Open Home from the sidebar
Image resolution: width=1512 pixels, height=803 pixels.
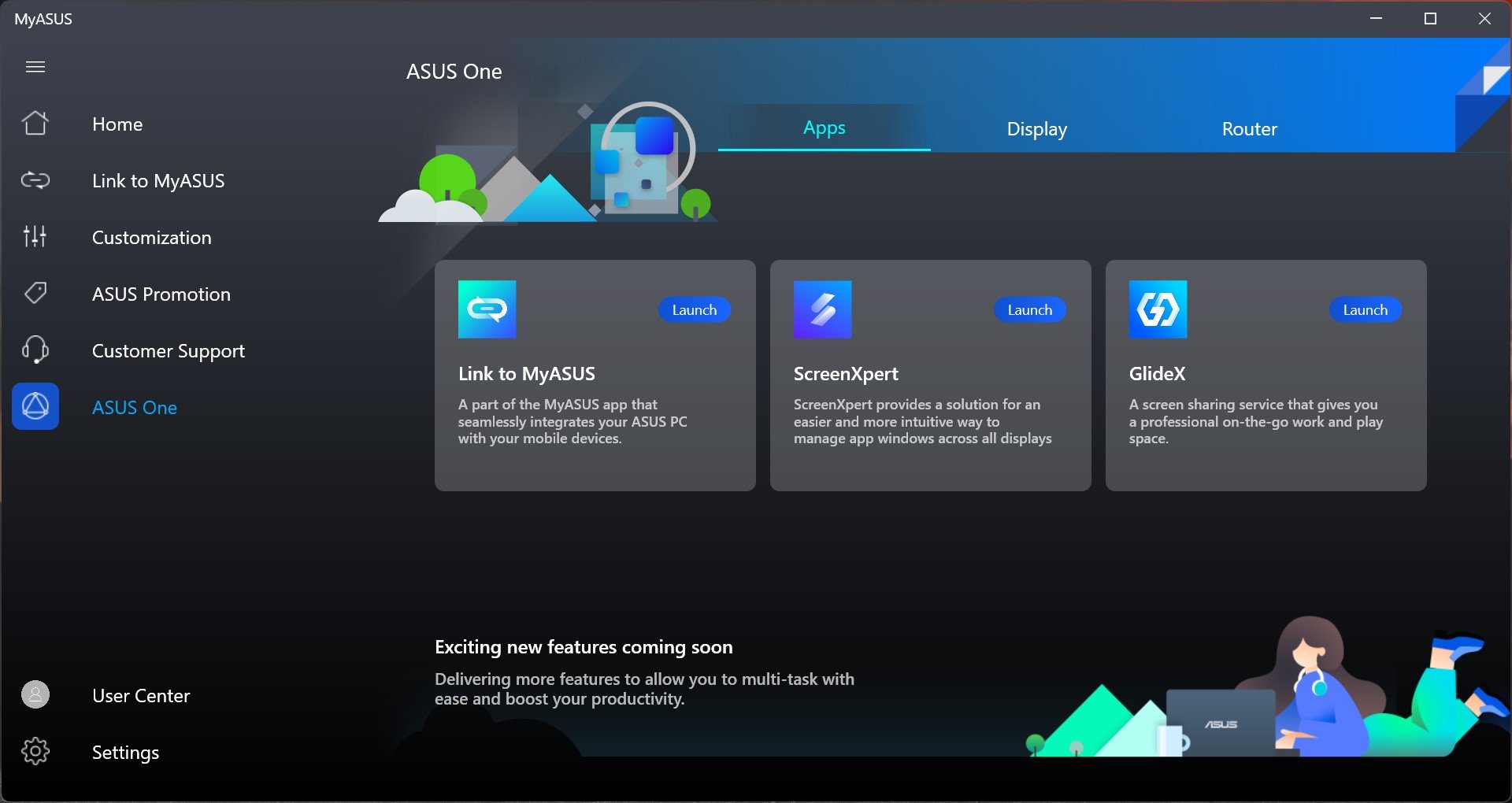click(117, 124)
